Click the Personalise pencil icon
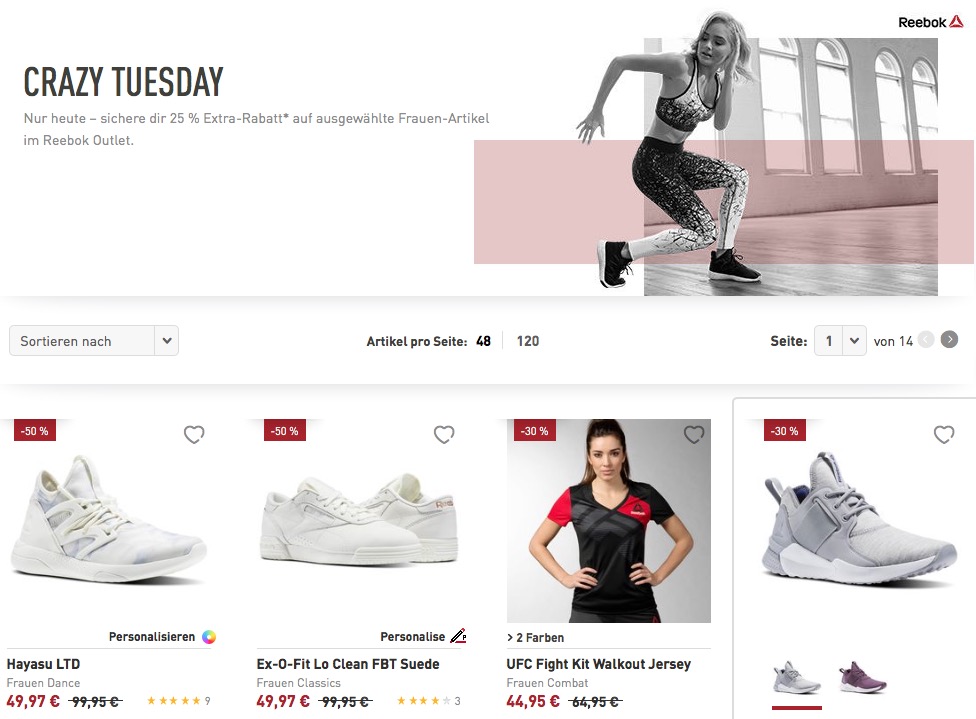This screenshot has width=976, height=719. point(458,636)
